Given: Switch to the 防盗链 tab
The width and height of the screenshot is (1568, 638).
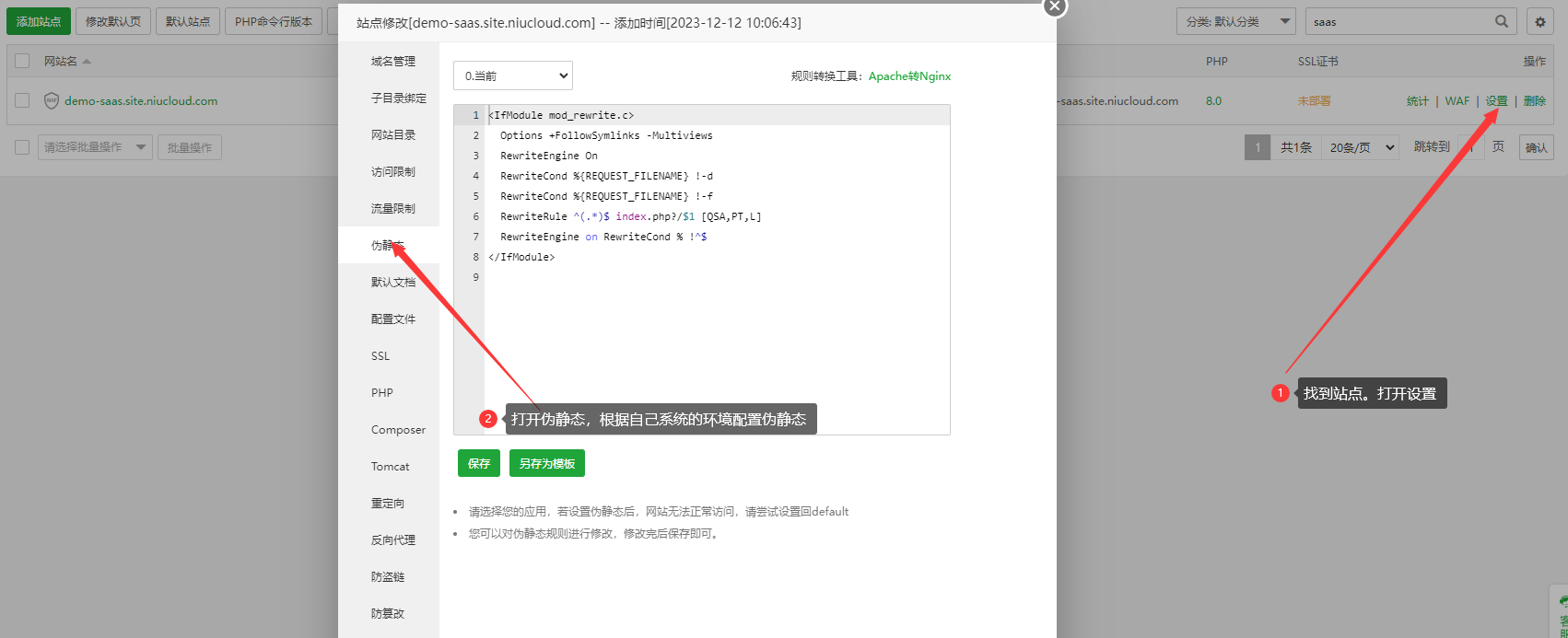Looking at the screenshot, I should pos(388,576).
